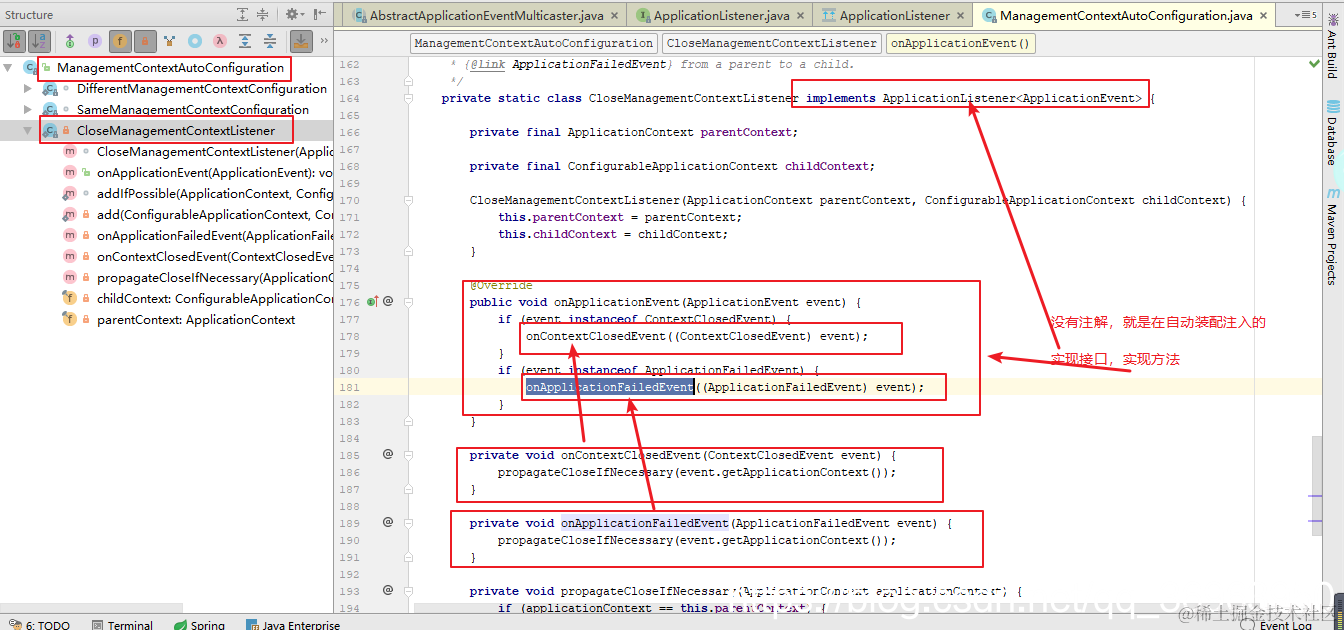The image size is (1344, 630).
Task: Click Collapse All in Structure panel header
Action: [262, 14]
